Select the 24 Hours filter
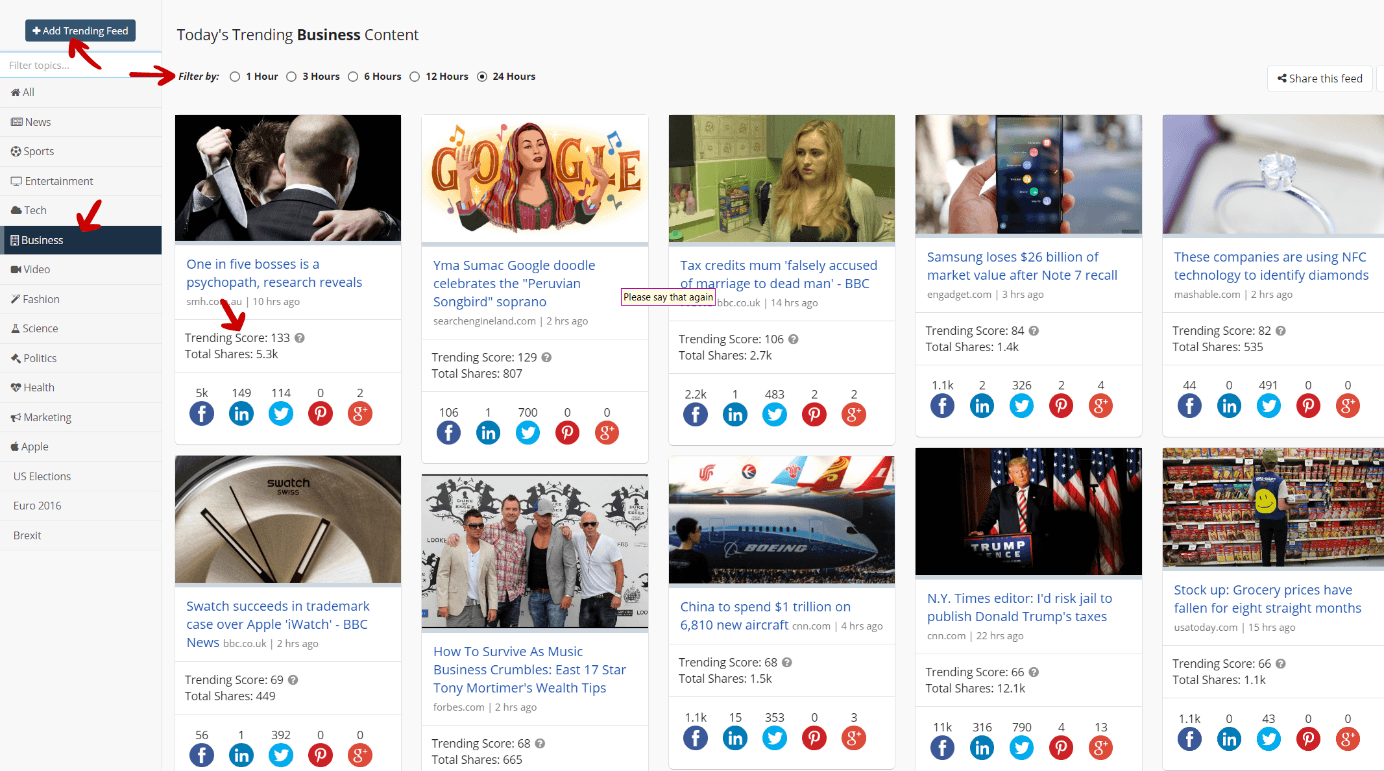The height and width of the screenshot is (771, 1384). point(482,76)
